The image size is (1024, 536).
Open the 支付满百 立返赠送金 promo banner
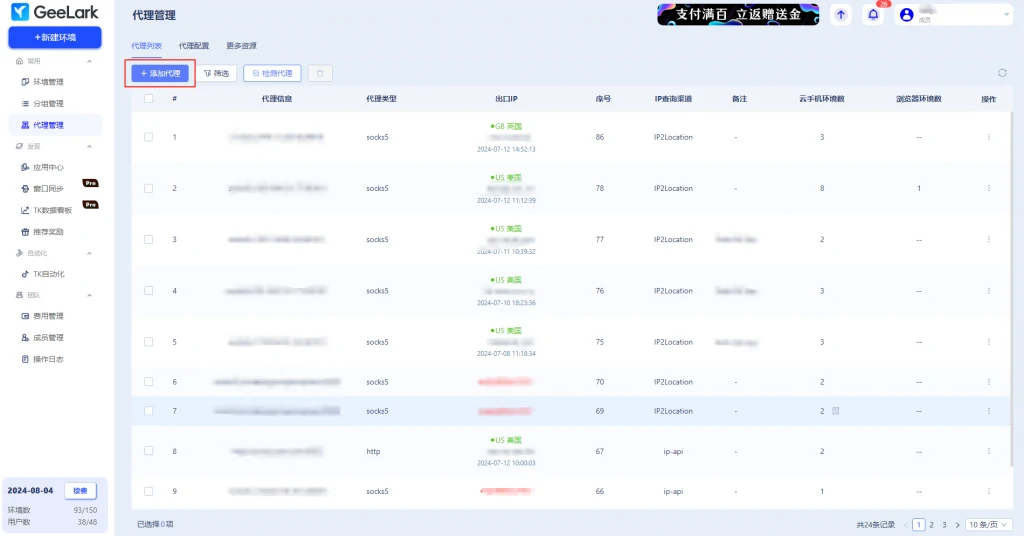click(x=738, y=14)
